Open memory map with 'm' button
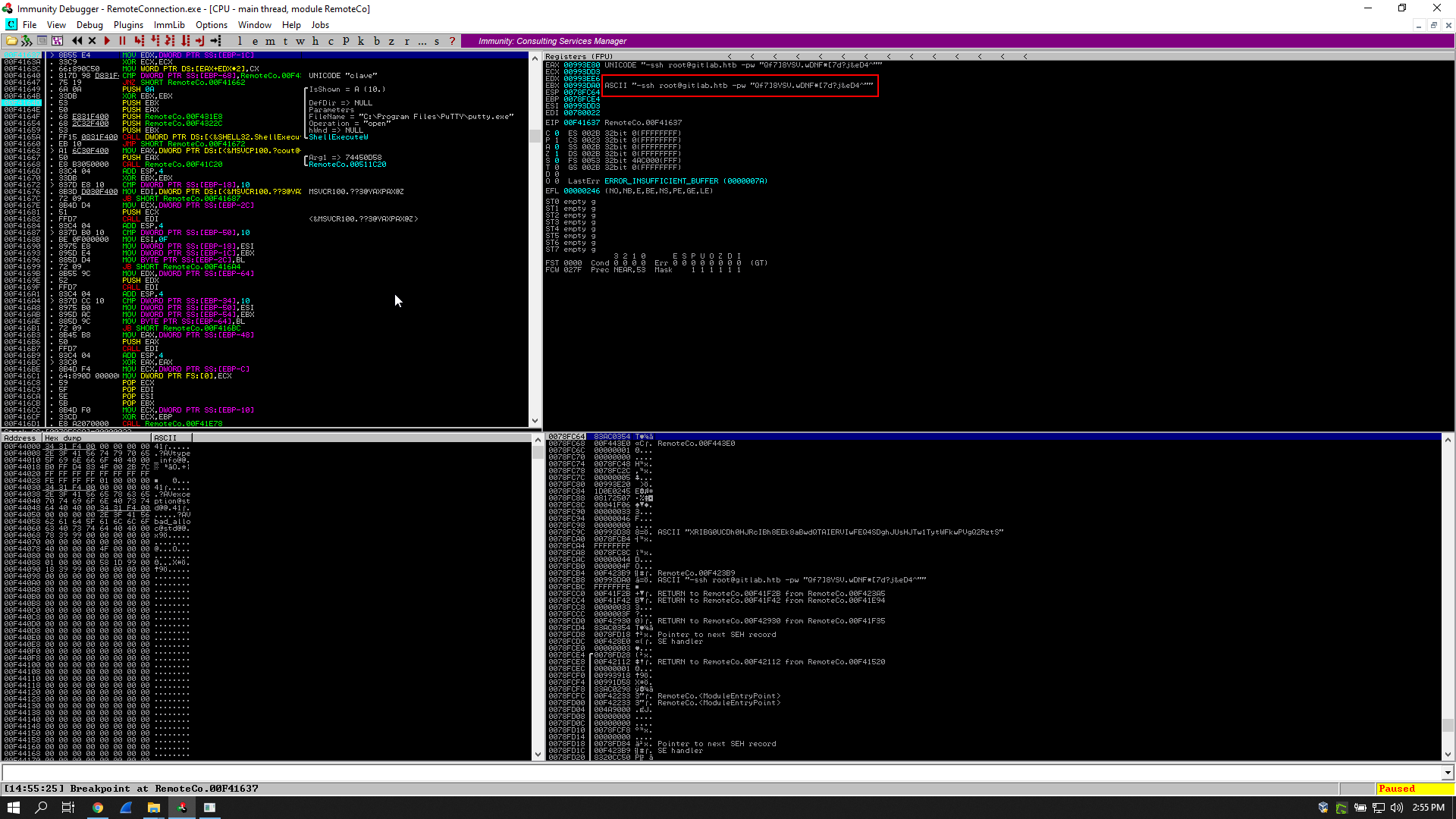1456x819 pixels. click(270, 41)
